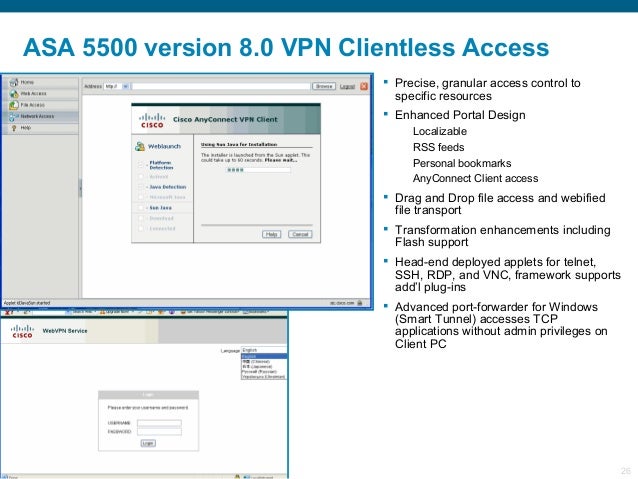The image size is (638, 479).
Task: Toggle the ActiveX step checkbox
Action: click(141, 177)
